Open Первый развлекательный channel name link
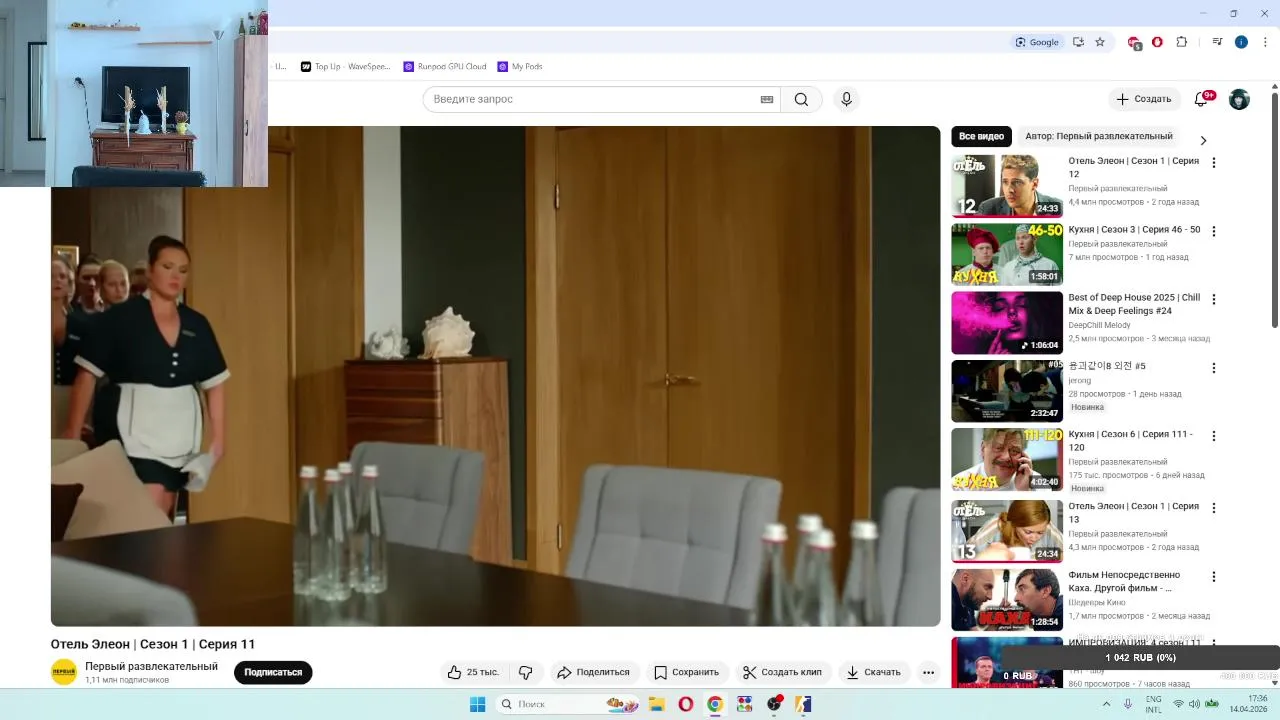The image size is (1280, 720). point(151,666)
